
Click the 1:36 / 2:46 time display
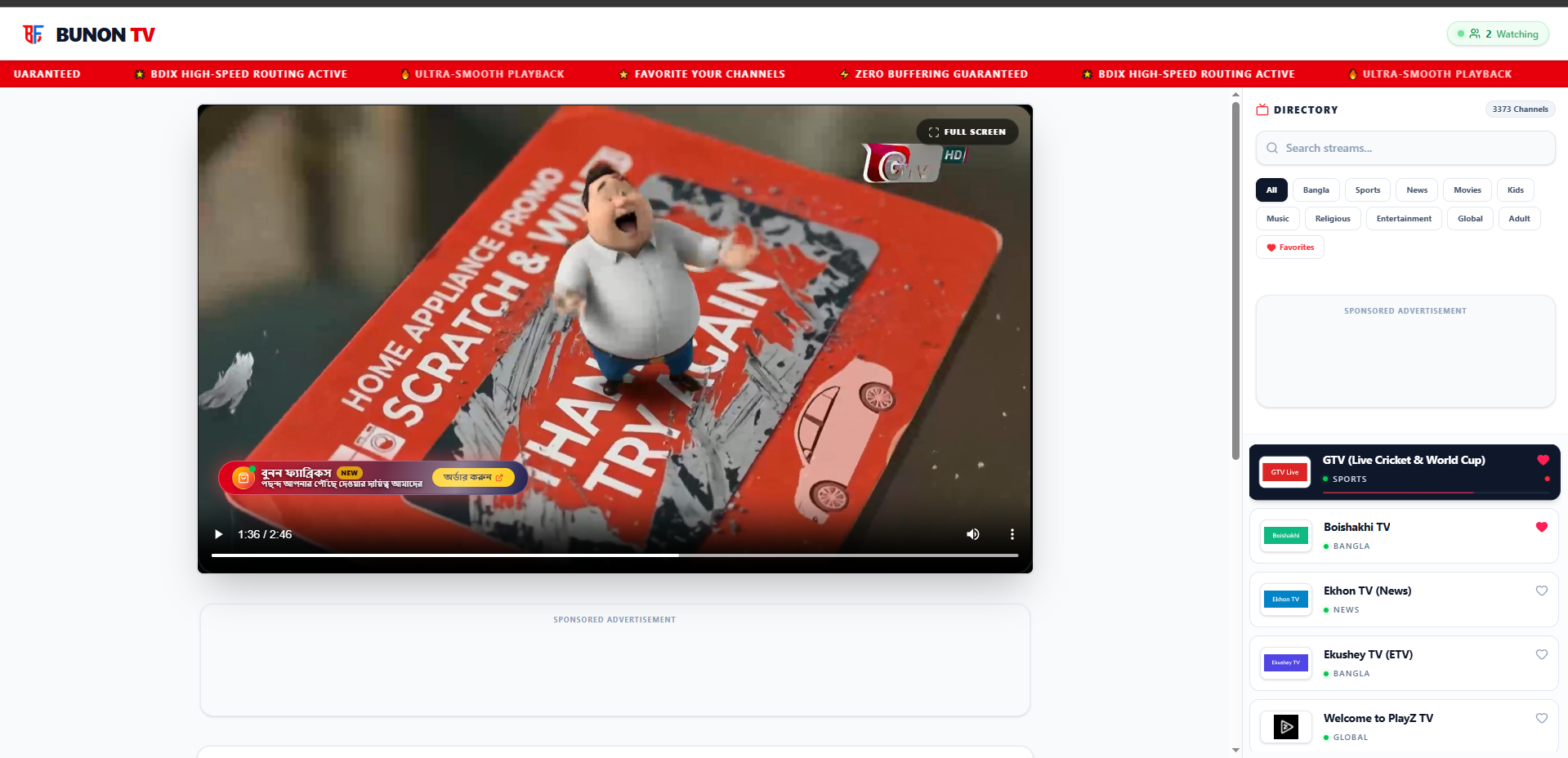[x=265, y=534]
